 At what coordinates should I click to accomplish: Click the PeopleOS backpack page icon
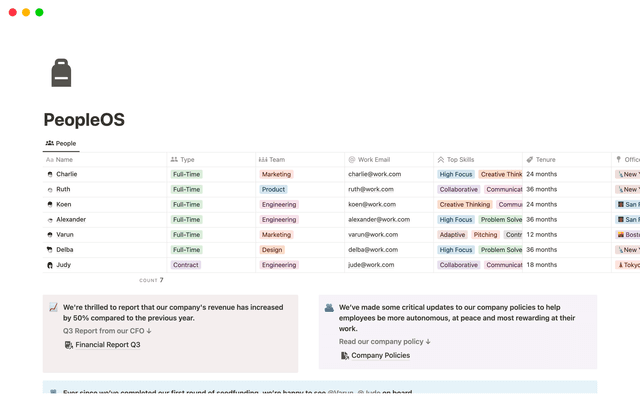pos(61,73)
